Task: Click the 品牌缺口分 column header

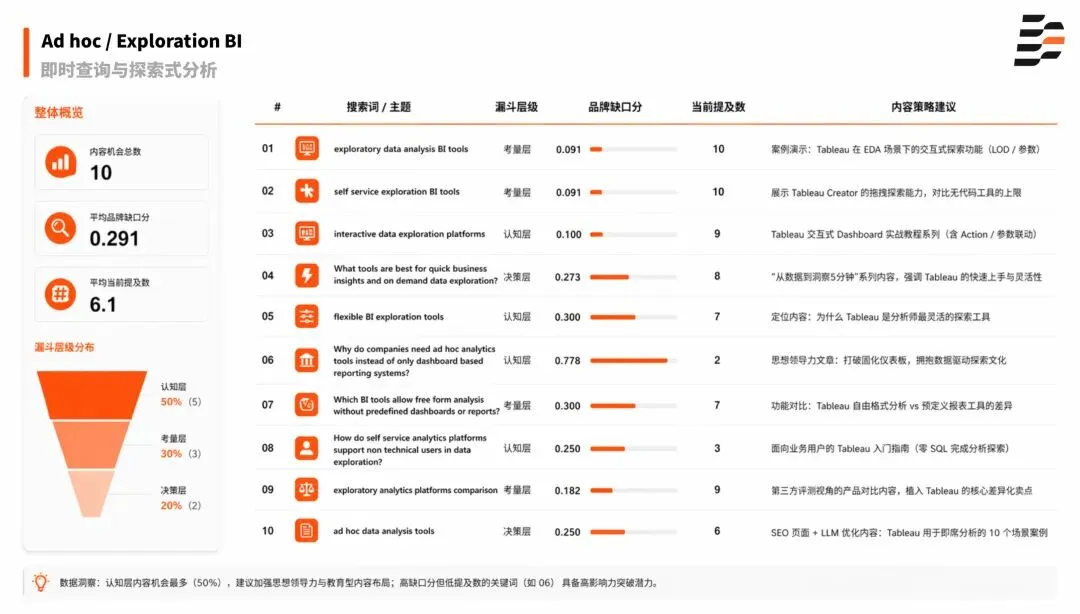Action: [x=614, y=107]
